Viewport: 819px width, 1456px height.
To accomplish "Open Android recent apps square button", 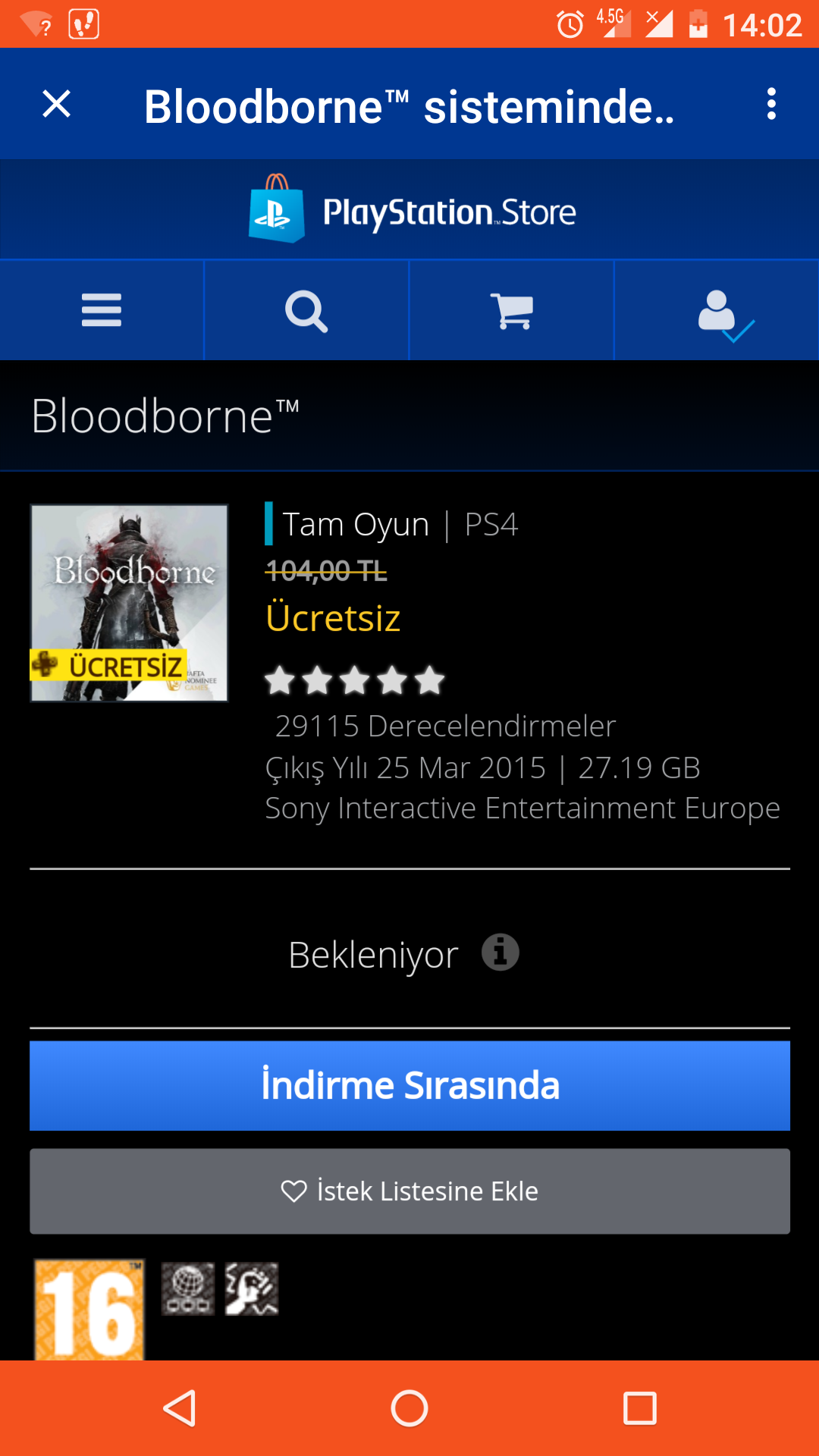I will tap(639, 1408).
